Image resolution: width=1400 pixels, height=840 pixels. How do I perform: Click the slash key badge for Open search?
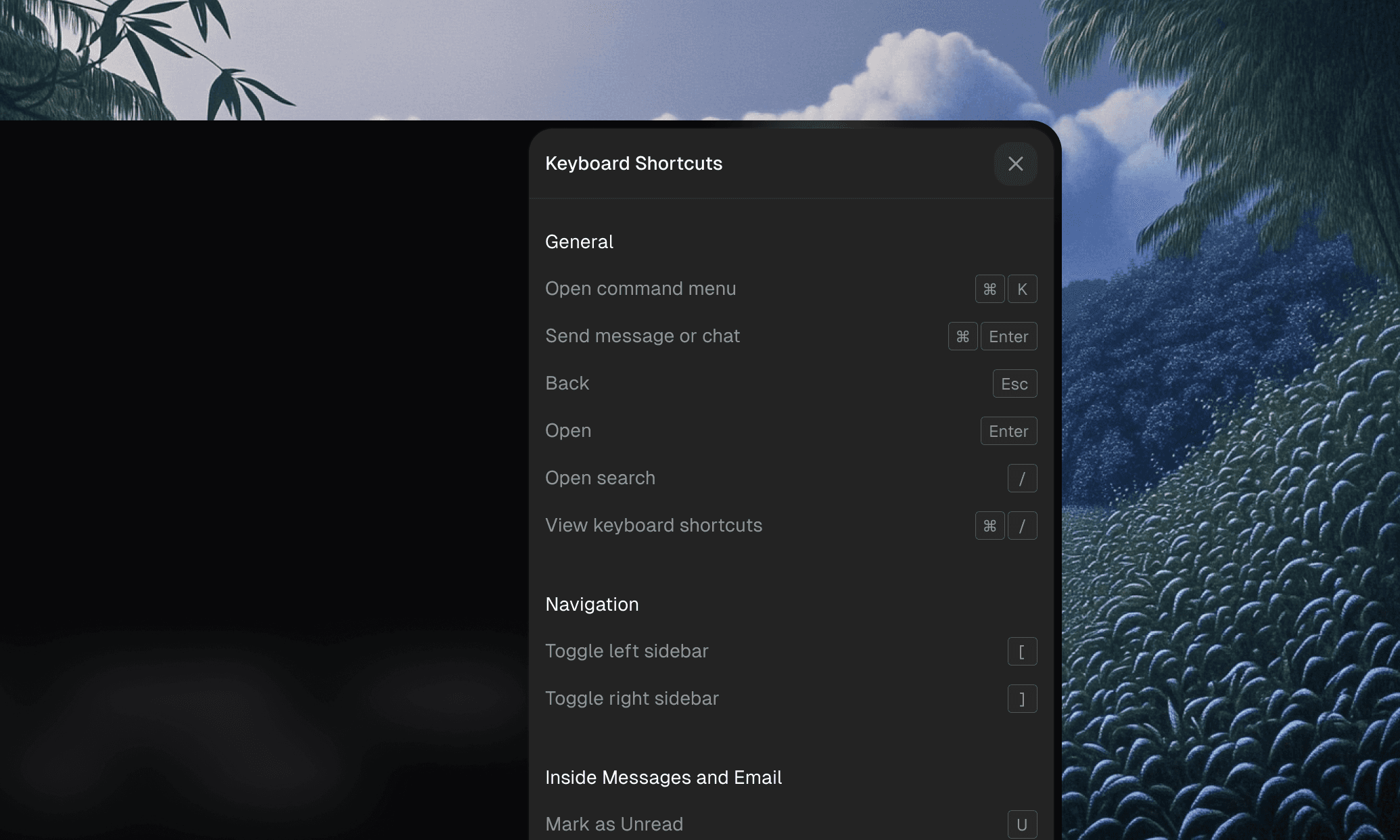pyautogui.click(x=1022, y=478)
